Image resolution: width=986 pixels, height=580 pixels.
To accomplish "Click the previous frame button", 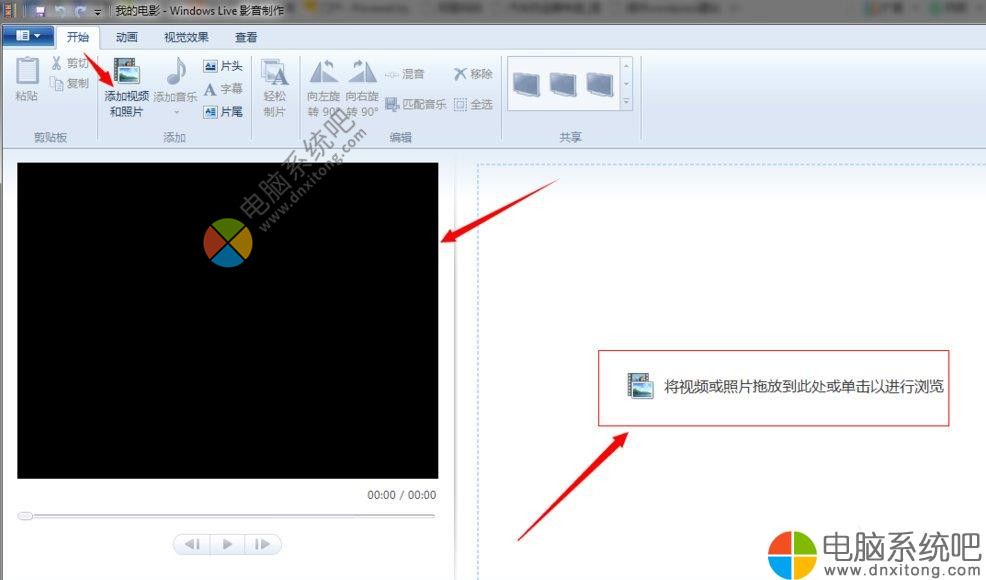I will [193, 544].
